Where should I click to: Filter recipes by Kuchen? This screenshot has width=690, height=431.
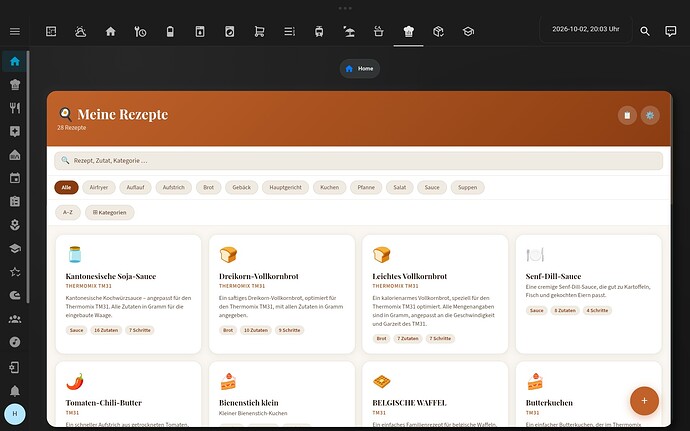(x=330, y=188)
